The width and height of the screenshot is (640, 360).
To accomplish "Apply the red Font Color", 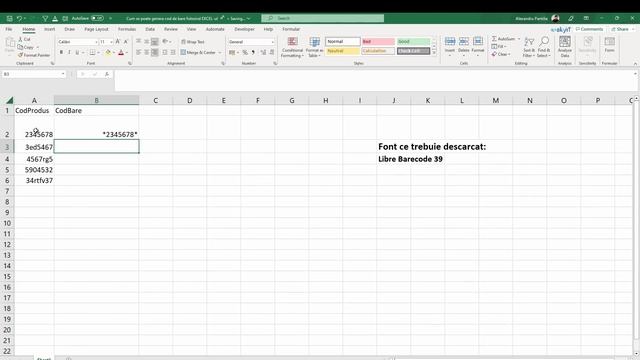I will [x=121, y=52].
